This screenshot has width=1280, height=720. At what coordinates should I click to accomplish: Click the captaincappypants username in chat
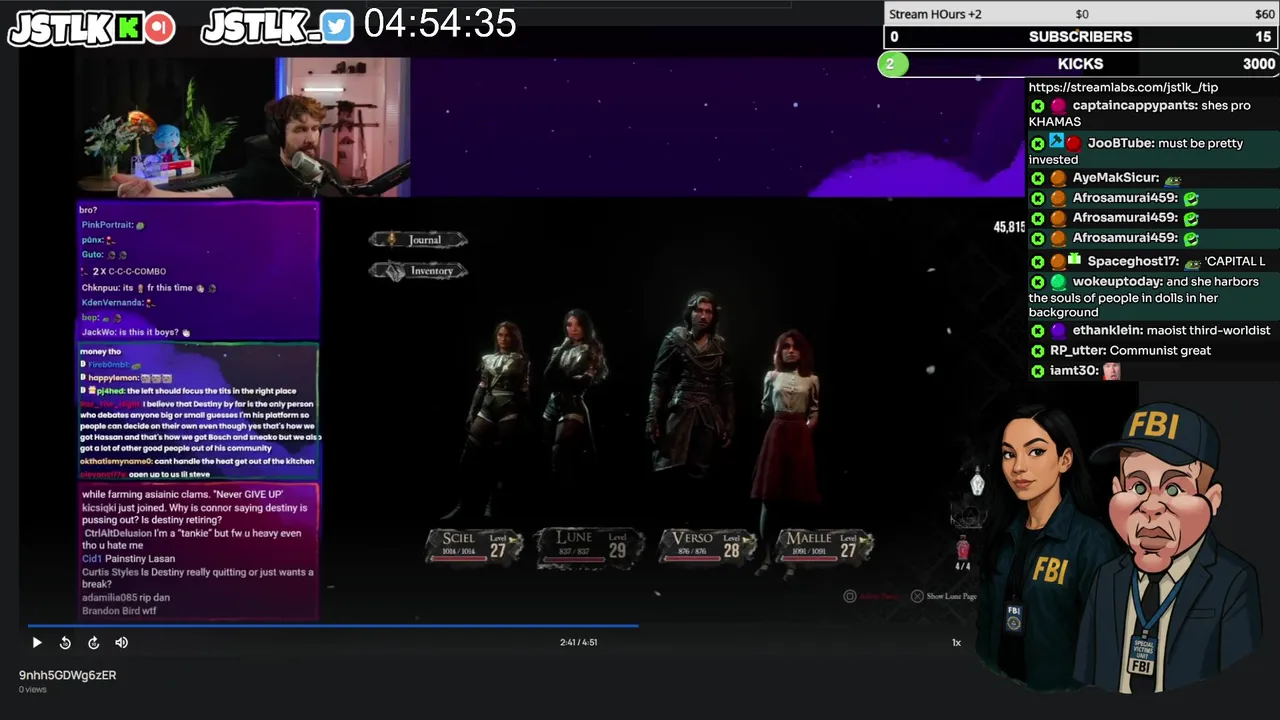(x=1134, y=105)
